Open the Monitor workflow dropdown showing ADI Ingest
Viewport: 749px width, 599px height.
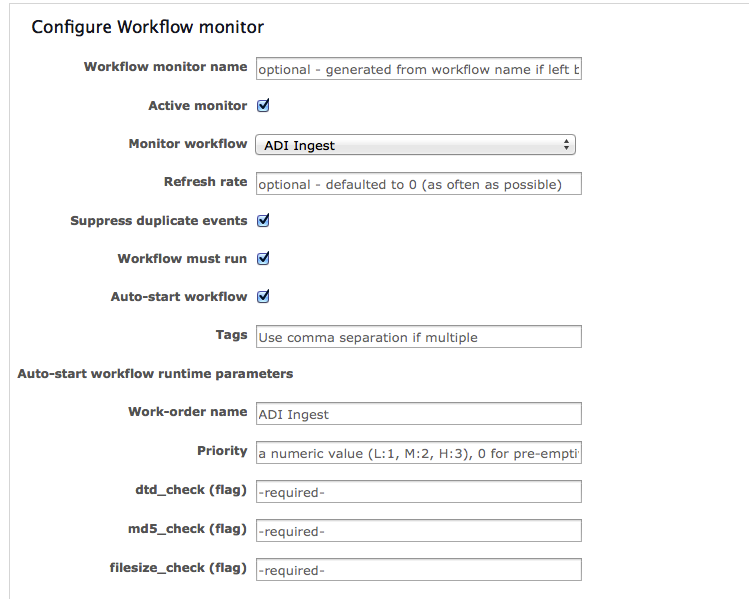tap(415, 145)
